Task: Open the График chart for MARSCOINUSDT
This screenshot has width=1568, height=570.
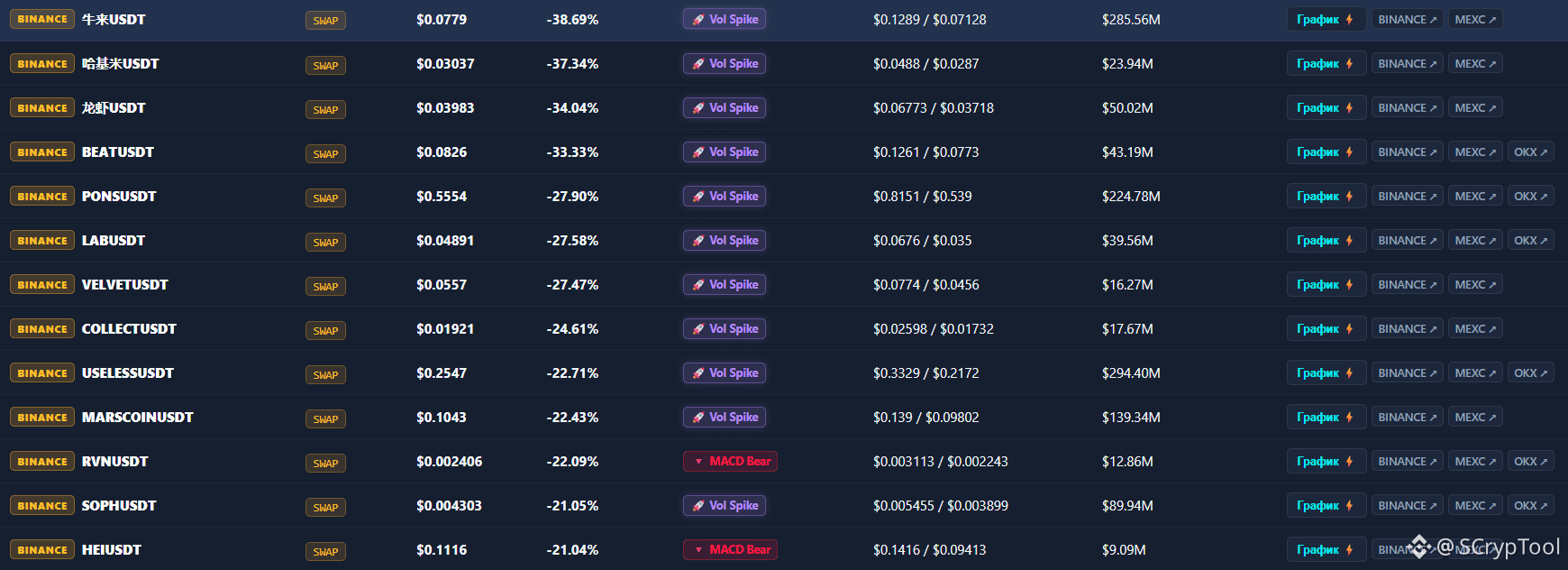Action: 1326,418
